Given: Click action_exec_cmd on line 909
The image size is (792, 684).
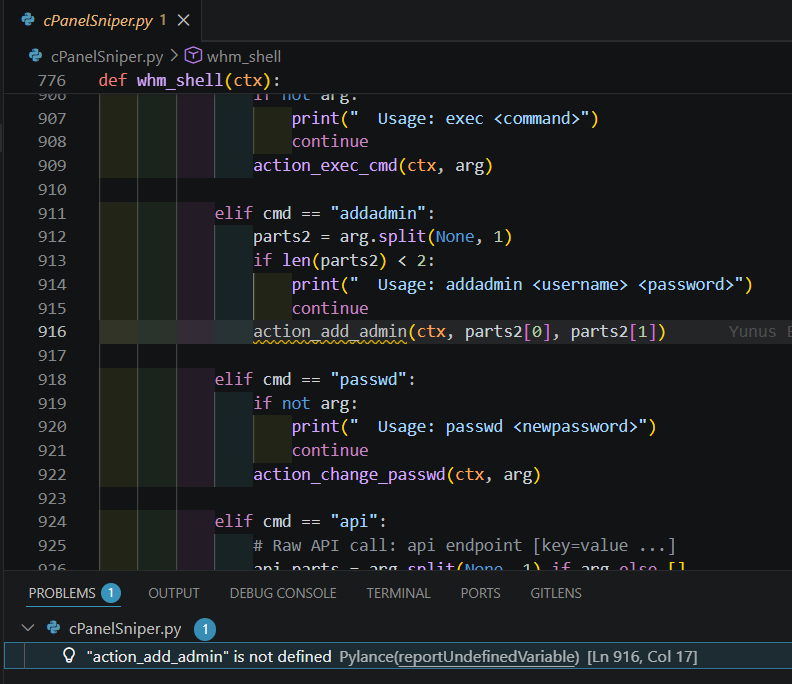Looking at the screenshot, I should [325, 166].
